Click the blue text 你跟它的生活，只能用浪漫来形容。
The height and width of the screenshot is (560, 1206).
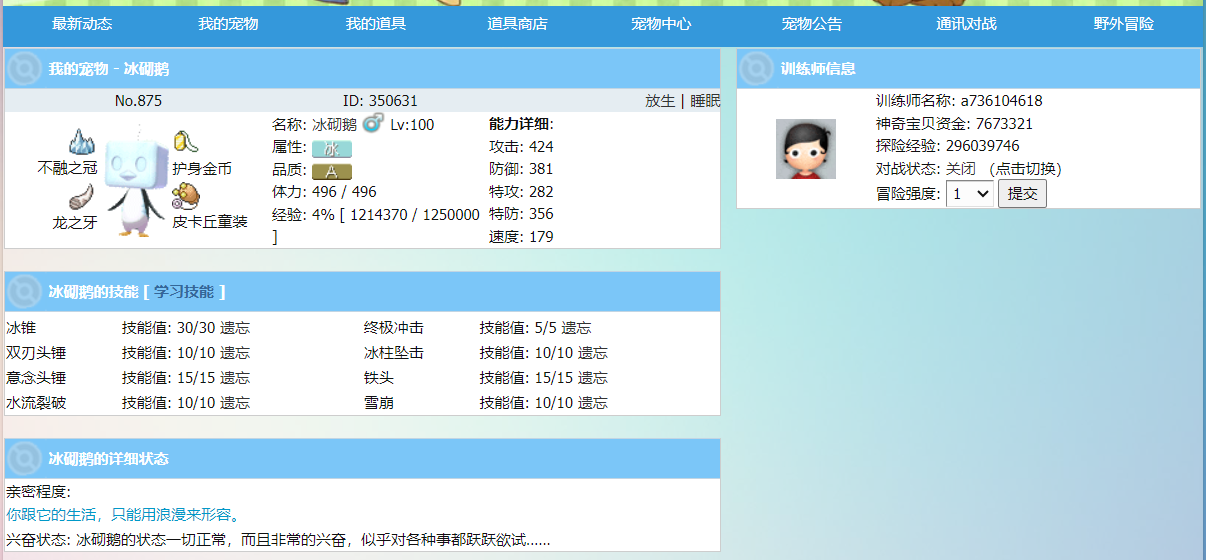point(124,515)
